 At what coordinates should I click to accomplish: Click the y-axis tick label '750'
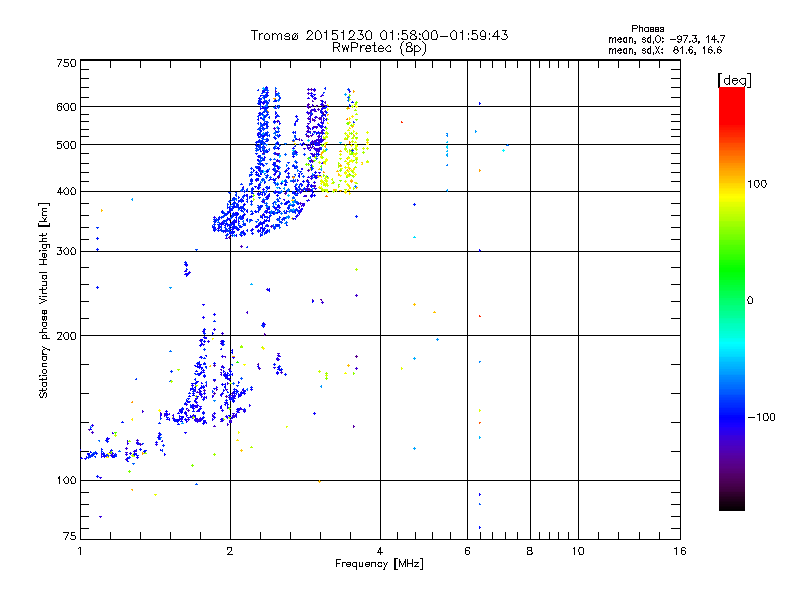66,63
